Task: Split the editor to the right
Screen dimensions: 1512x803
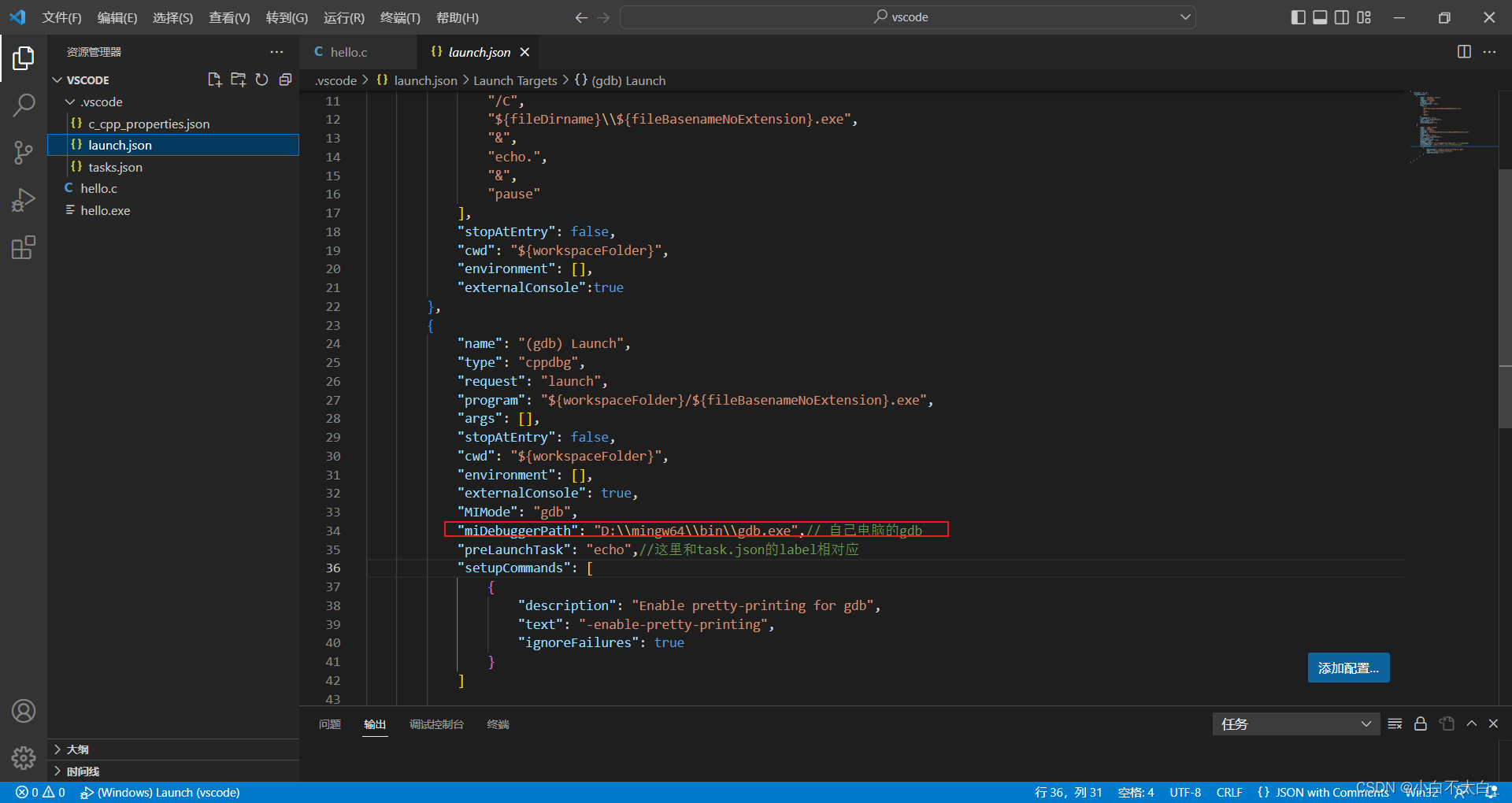Action: coord(1464,52)
